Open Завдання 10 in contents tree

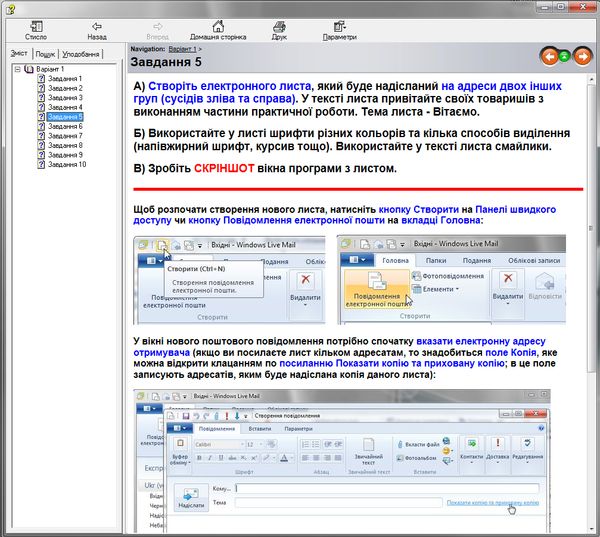(67, 165)
